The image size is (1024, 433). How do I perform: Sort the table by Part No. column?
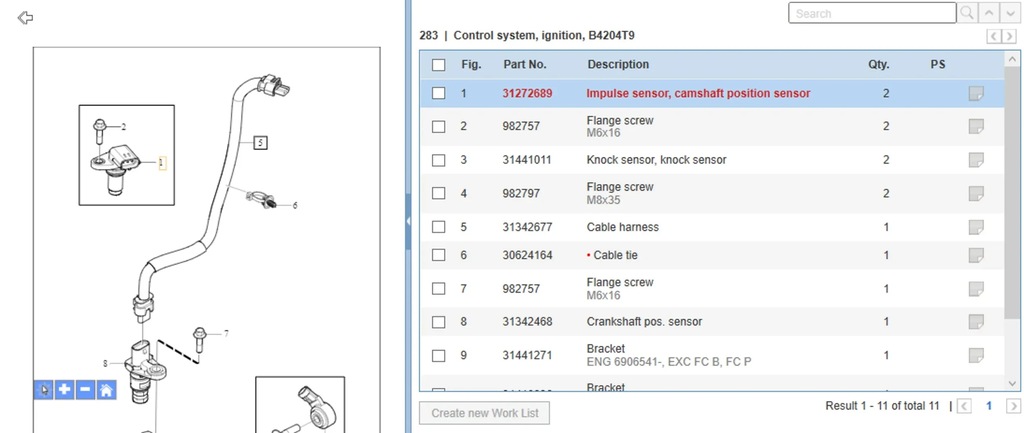pos(524,64)
